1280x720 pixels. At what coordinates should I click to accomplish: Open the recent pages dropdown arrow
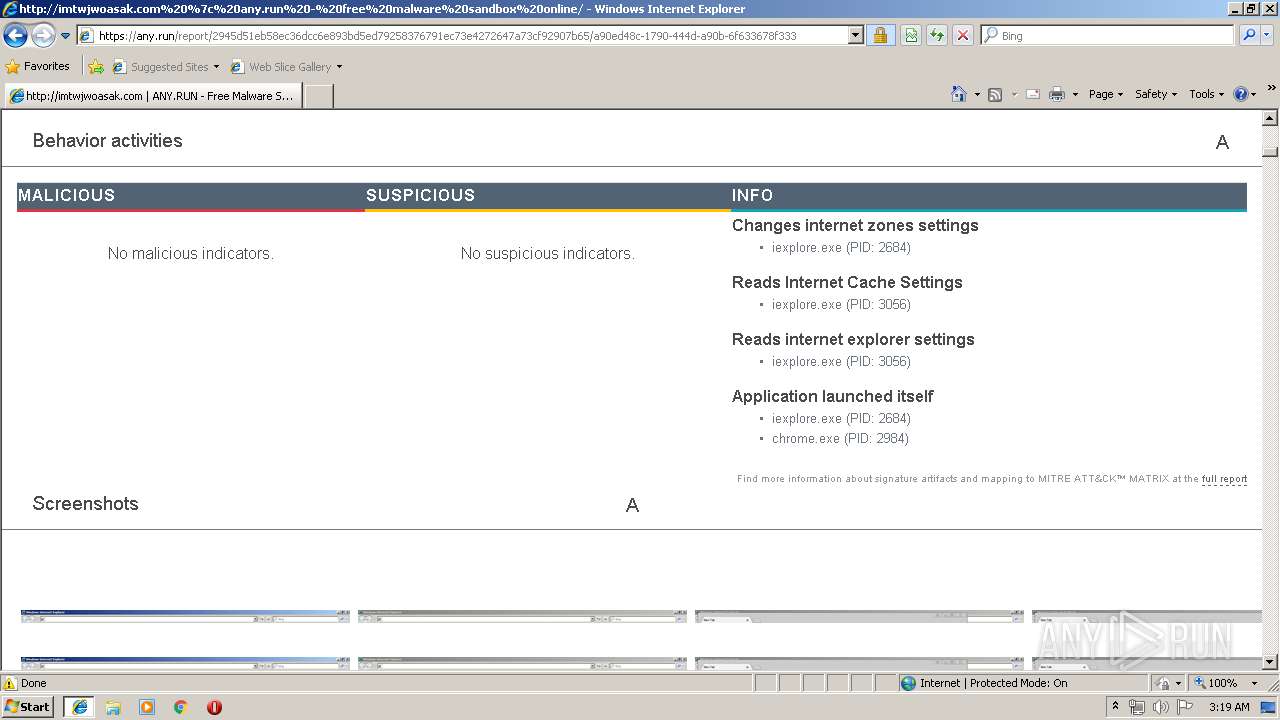click(65, 36)
